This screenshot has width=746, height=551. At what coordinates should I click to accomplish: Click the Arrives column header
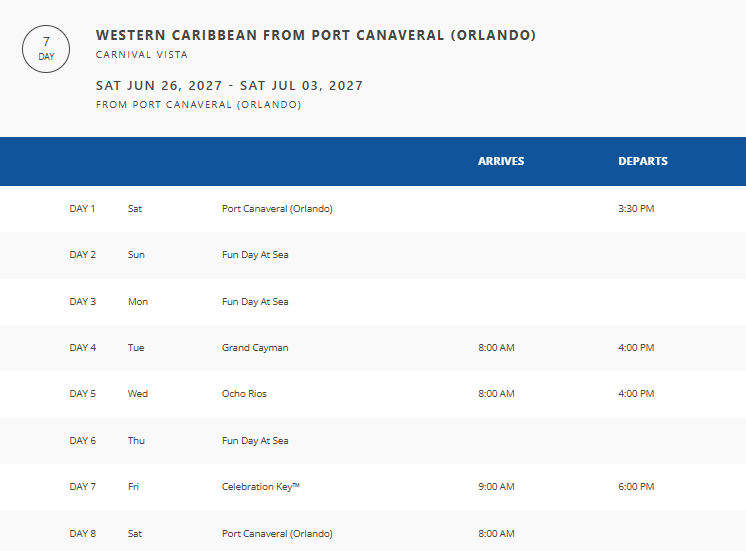click(500, 161)
